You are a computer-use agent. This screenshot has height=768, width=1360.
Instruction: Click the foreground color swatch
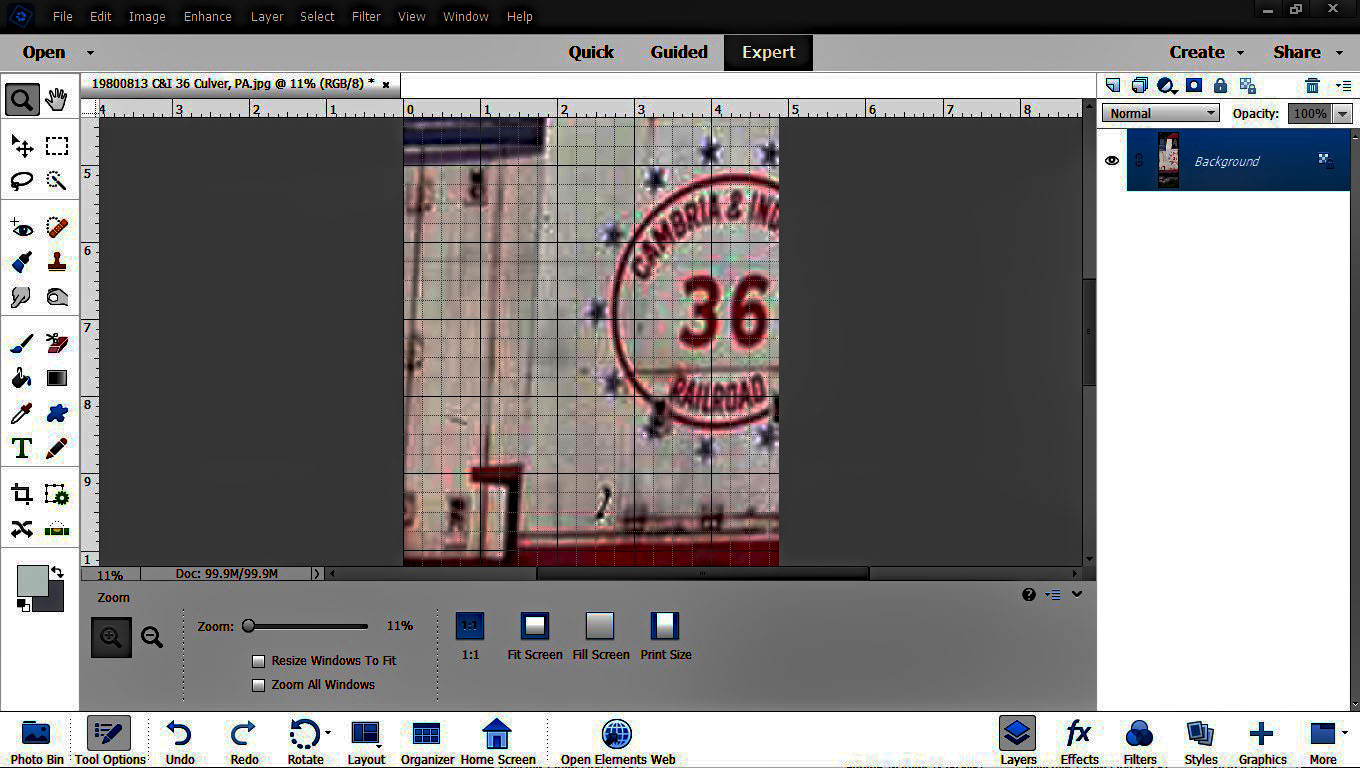pos(32,580)
